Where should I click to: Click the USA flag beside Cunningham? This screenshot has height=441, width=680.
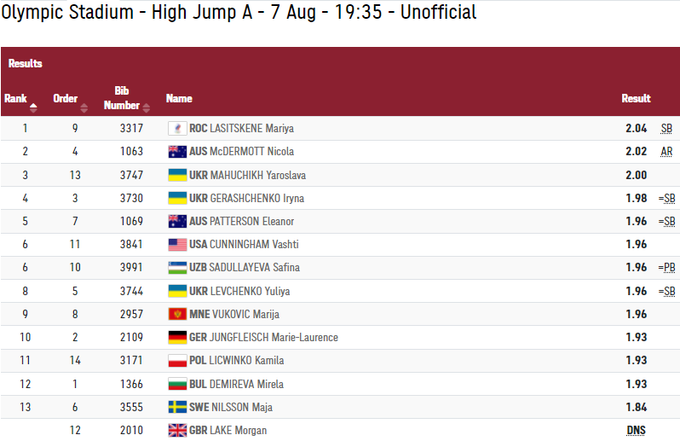pos(177,244)
